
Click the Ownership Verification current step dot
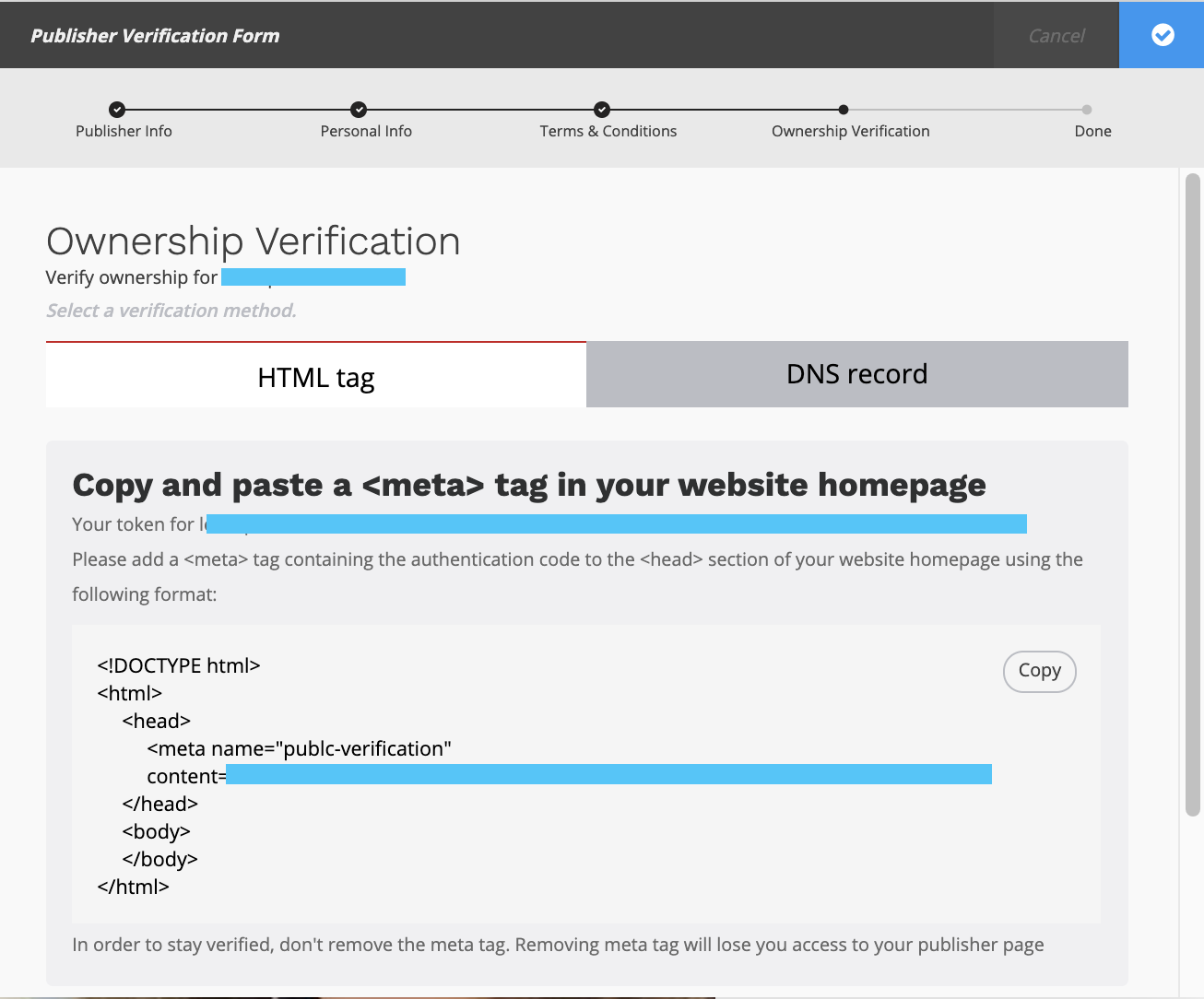point(844,110)
